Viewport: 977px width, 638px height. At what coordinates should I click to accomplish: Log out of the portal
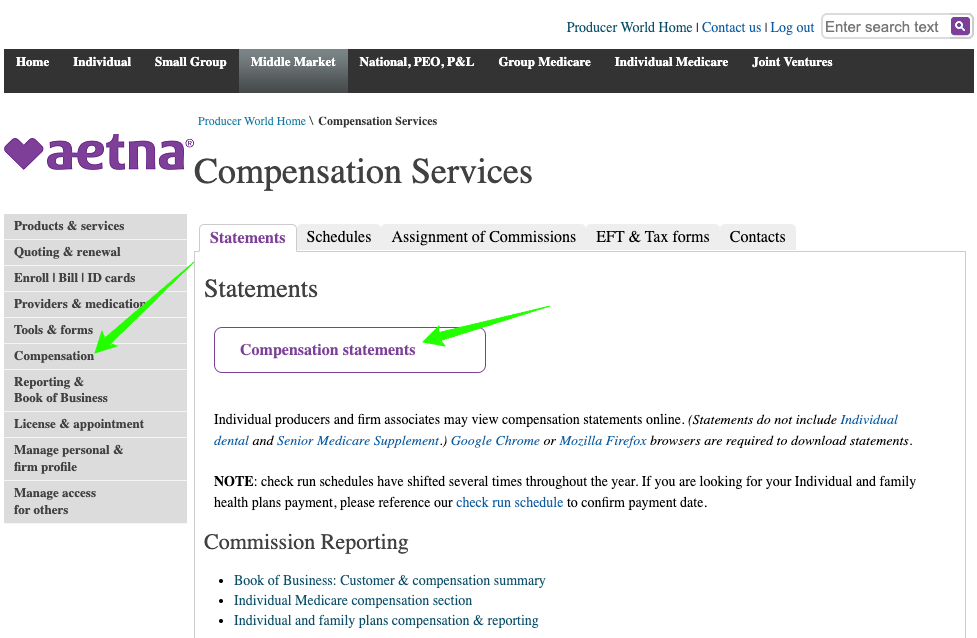tap(792, 27)
